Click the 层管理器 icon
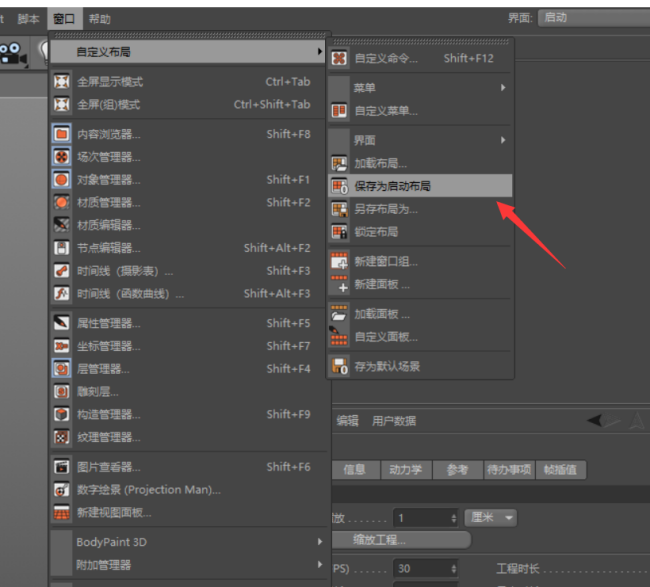Screen dimensions: 650x587 (x=61, y=369)
